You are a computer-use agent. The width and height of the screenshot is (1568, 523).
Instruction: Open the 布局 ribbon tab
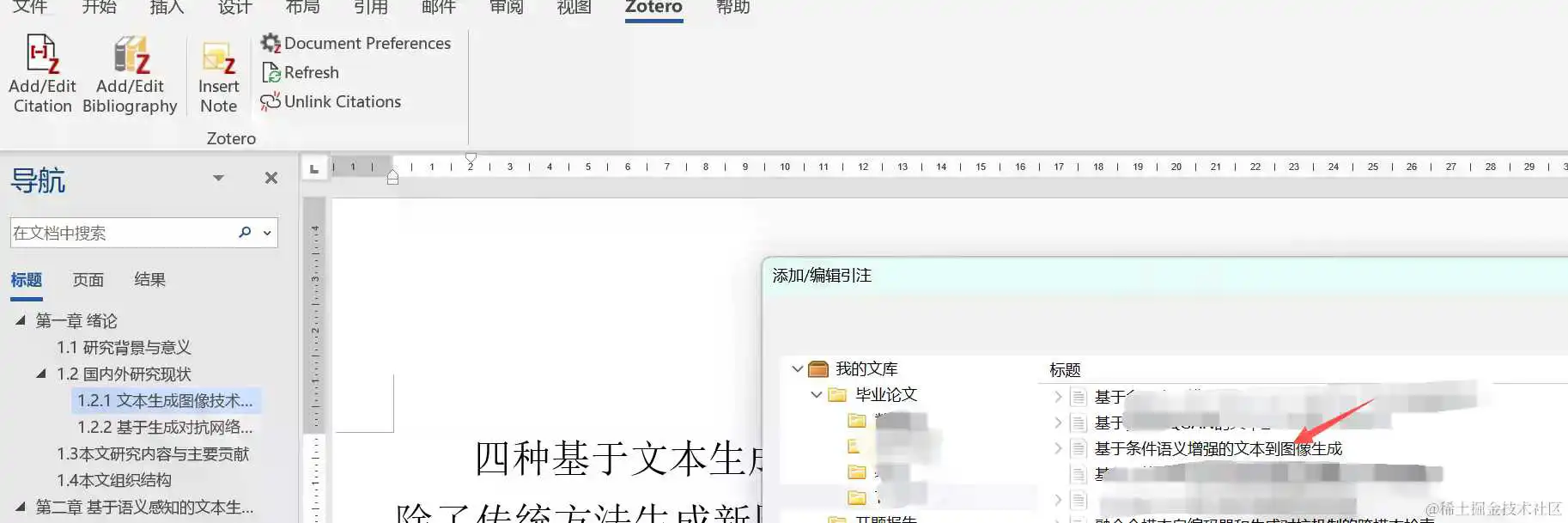tap(302, 8)
